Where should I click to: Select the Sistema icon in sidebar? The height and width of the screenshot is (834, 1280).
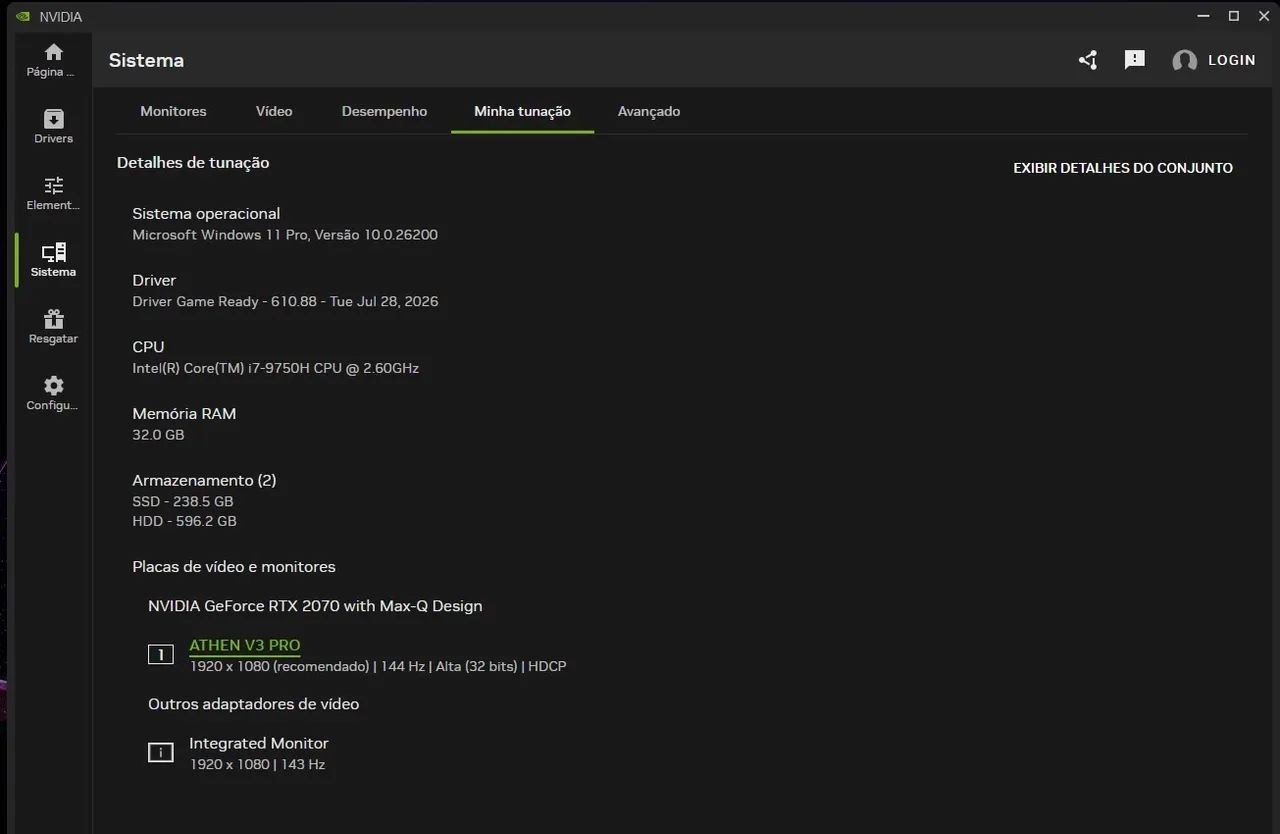(54, 252)
